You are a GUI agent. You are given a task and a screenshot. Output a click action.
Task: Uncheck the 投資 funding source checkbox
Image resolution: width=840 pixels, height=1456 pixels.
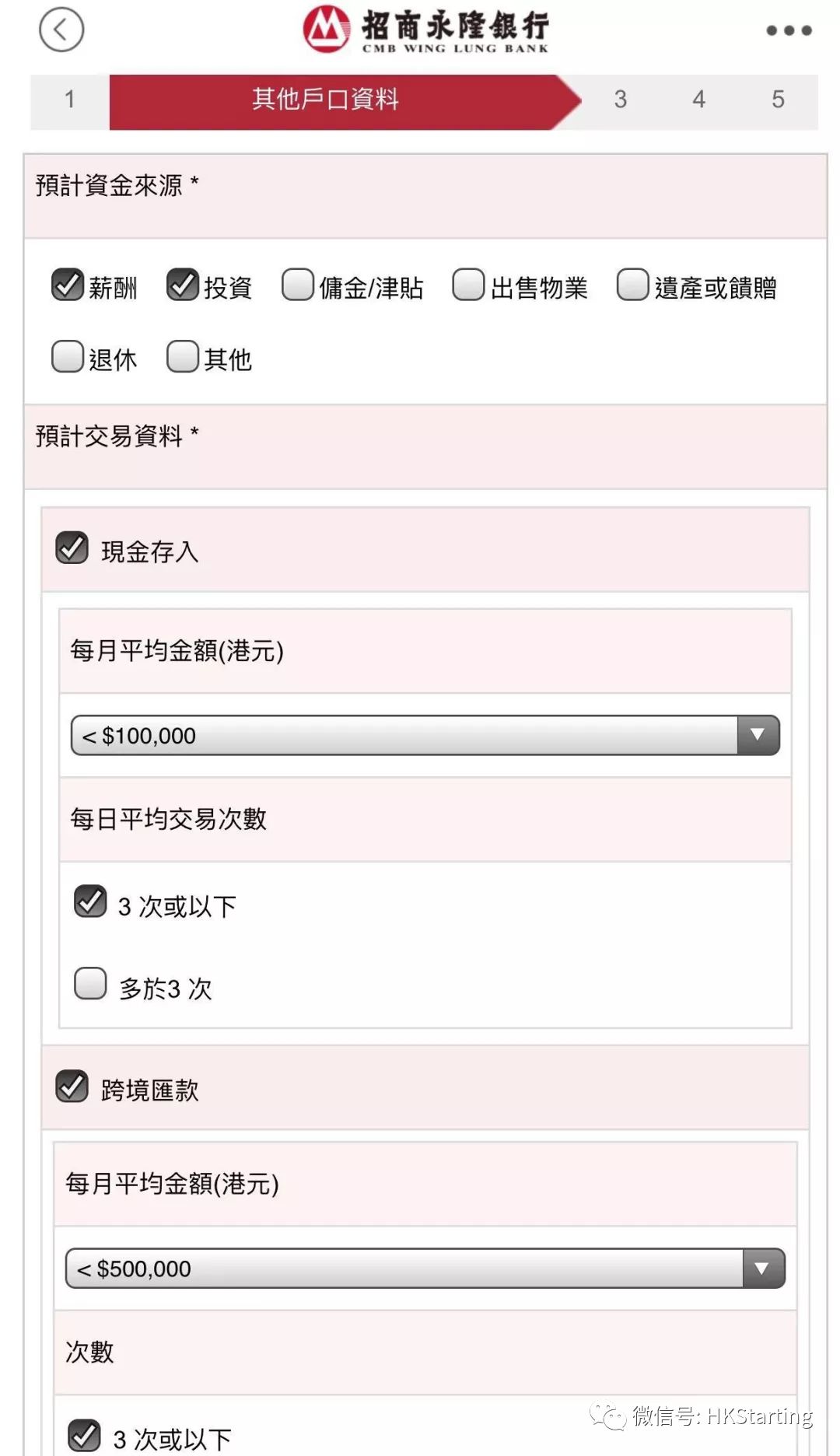[x=184, y=285]
